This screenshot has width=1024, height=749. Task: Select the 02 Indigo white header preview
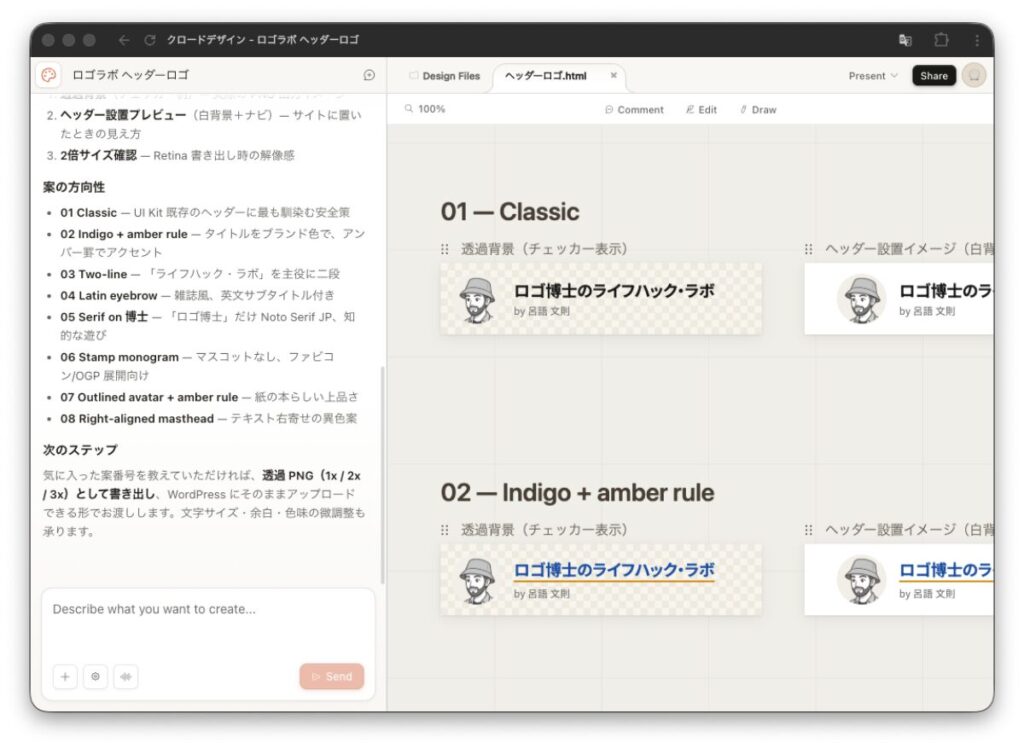899,580
